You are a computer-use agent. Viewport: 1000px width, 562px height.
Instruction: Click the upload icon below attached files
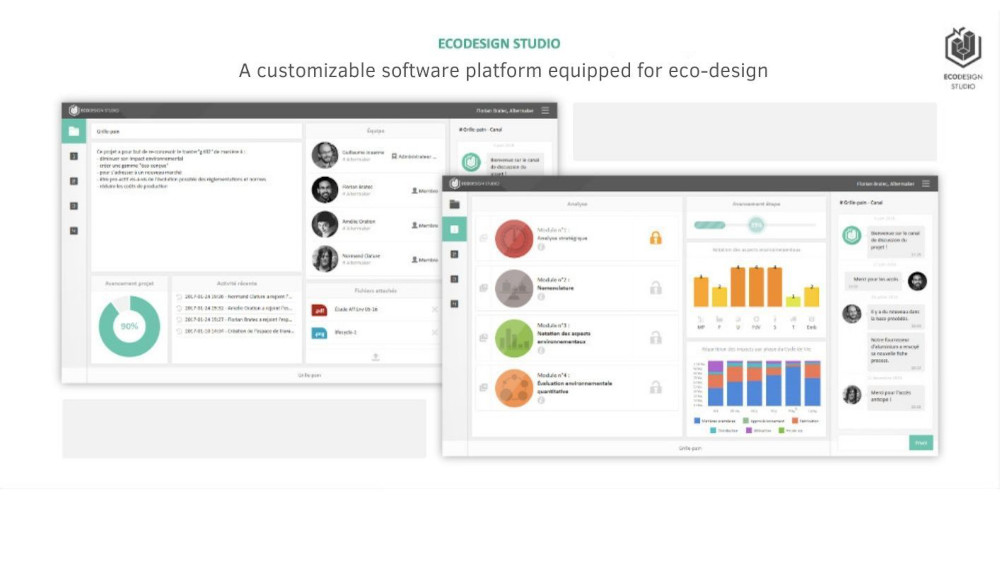pos(376,356)
